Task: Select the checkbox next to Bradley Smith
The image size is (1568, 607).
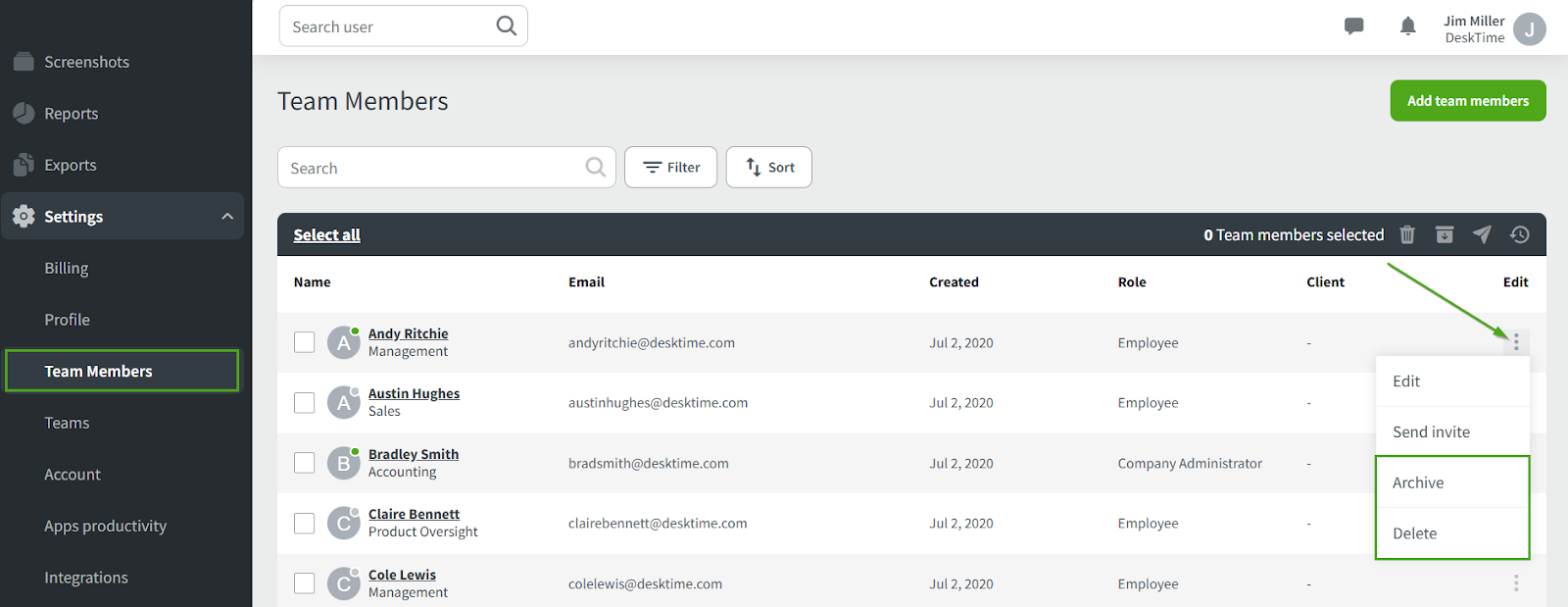Action: (305, 463)
